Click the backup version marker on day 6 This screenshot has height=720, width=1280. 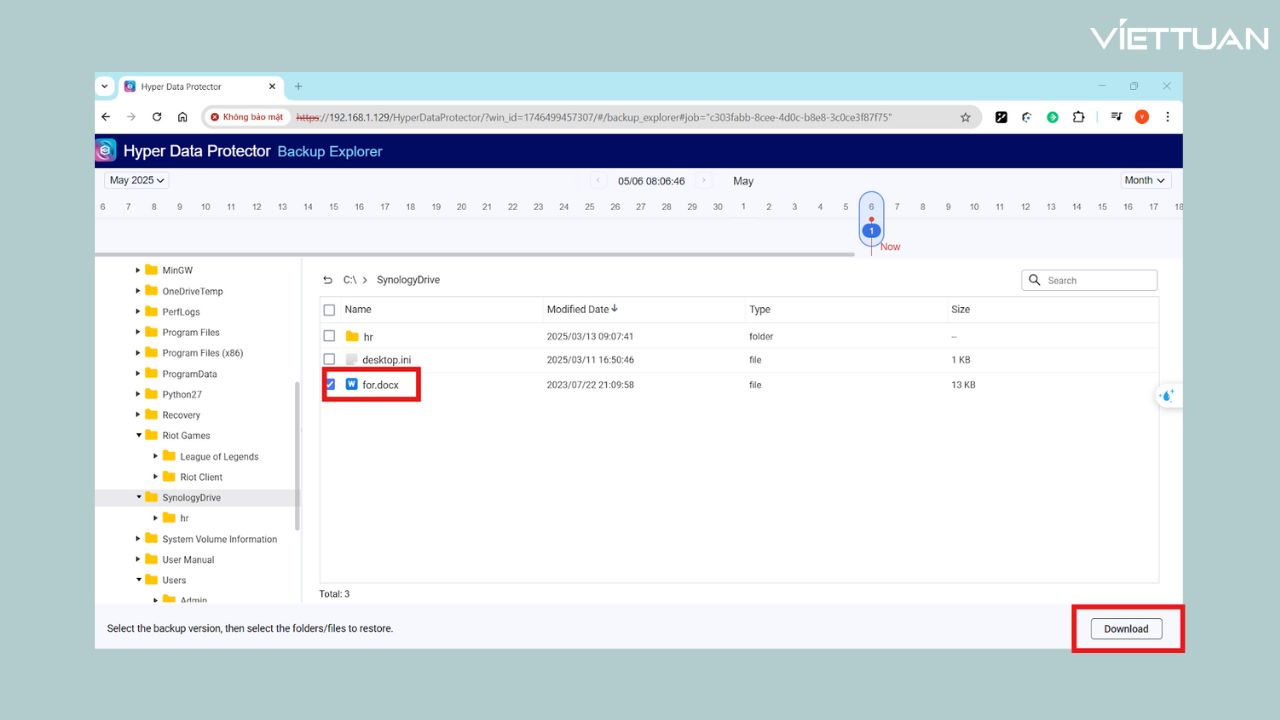(x=871, y=231)
